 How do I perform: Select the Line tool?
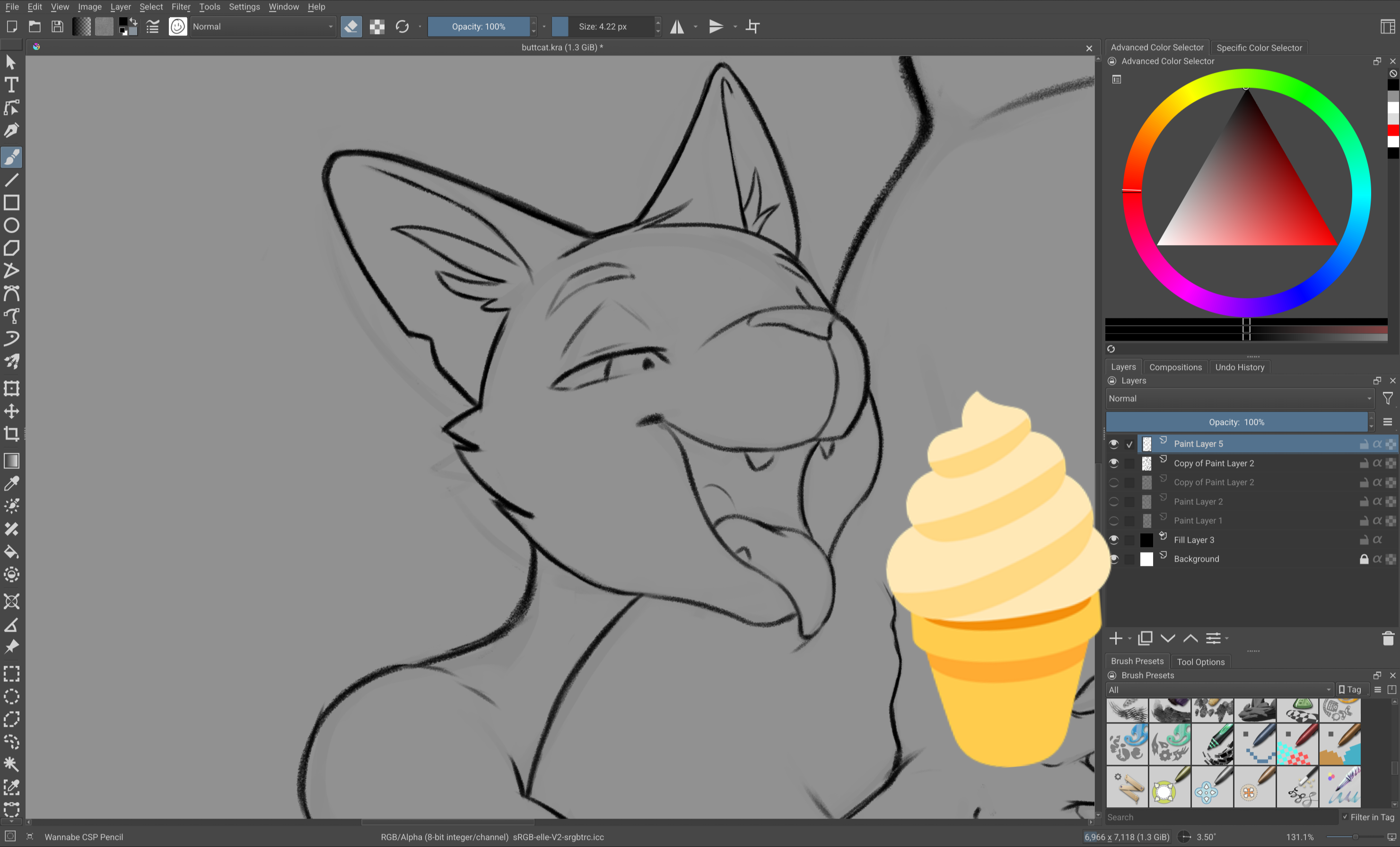point(11,180)
